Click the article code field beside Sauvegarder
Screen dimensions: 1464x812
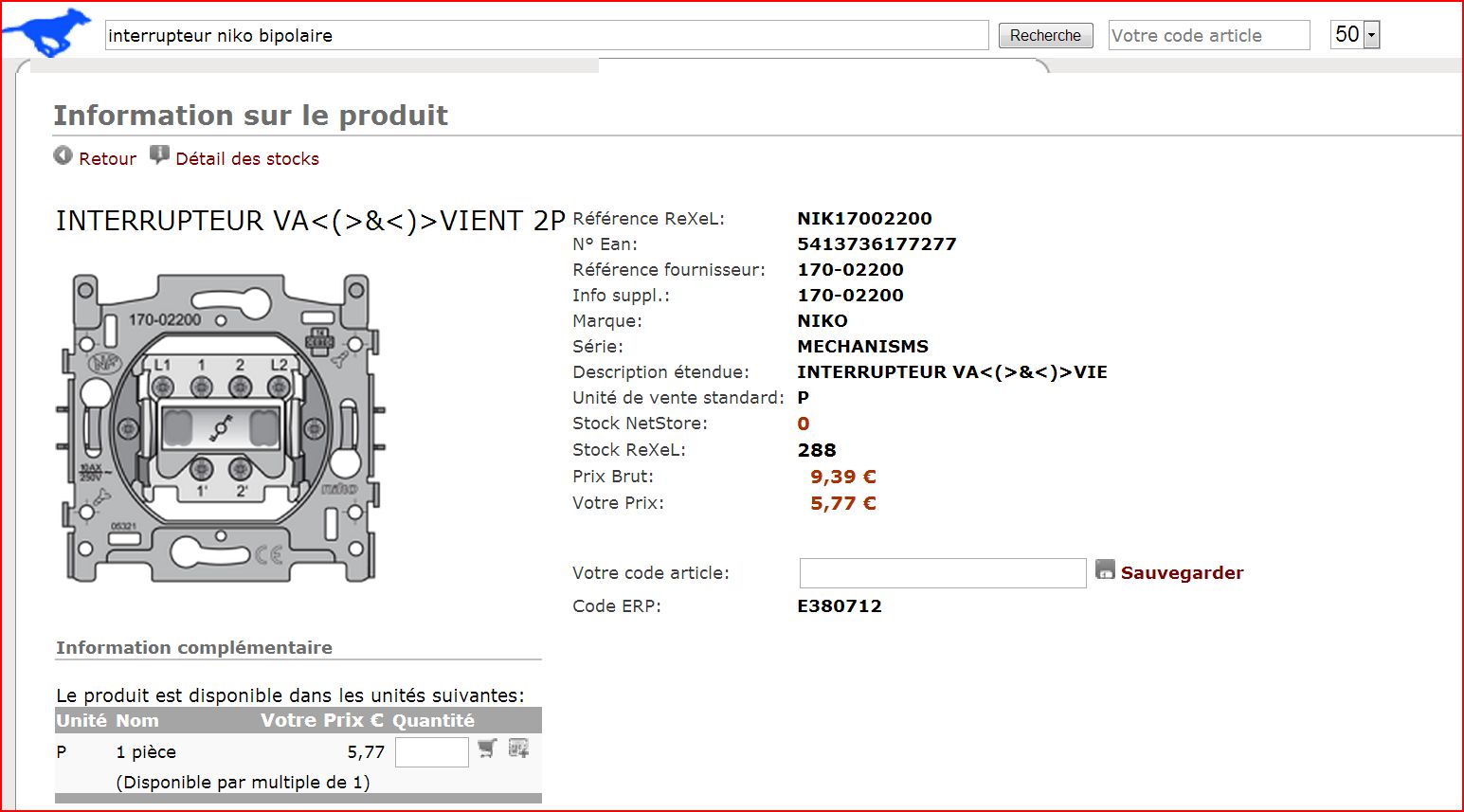coord(942,573)
